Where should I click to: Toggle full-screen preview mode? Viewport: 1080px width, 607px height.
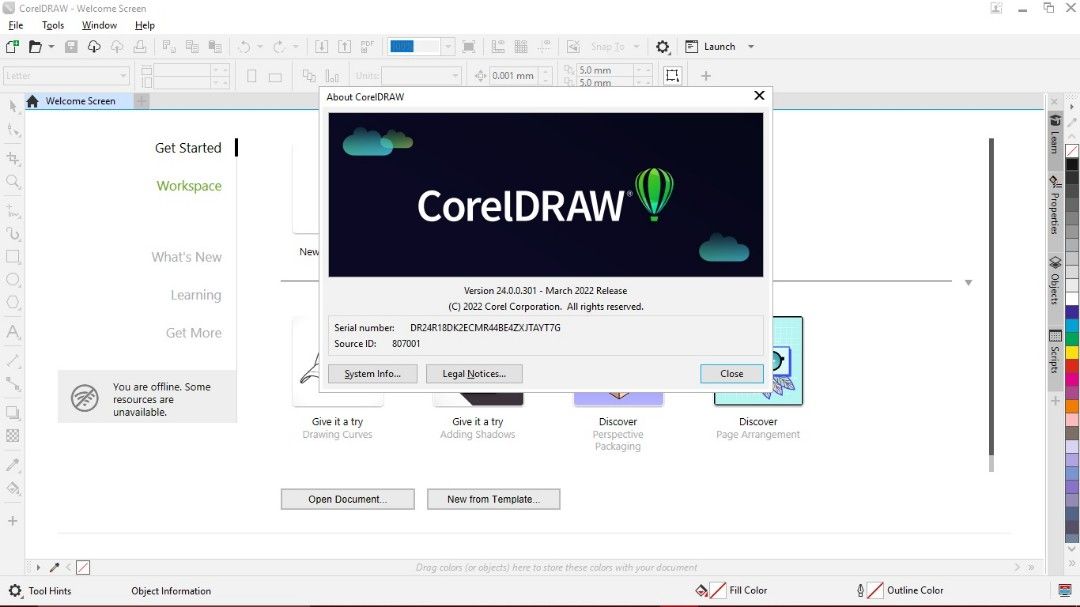coord(468,46)
